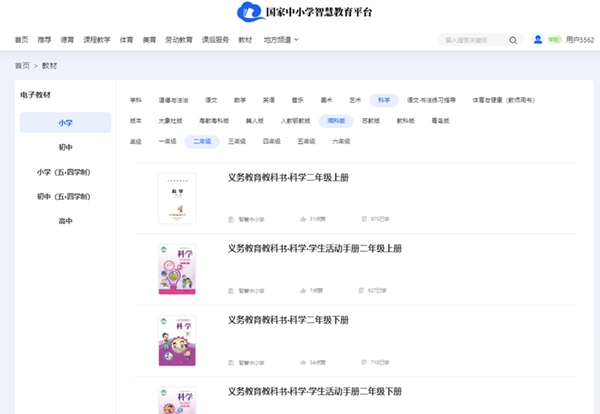
Task: Click source icon for 科学二年级下册
Action: tap(231, 362)
